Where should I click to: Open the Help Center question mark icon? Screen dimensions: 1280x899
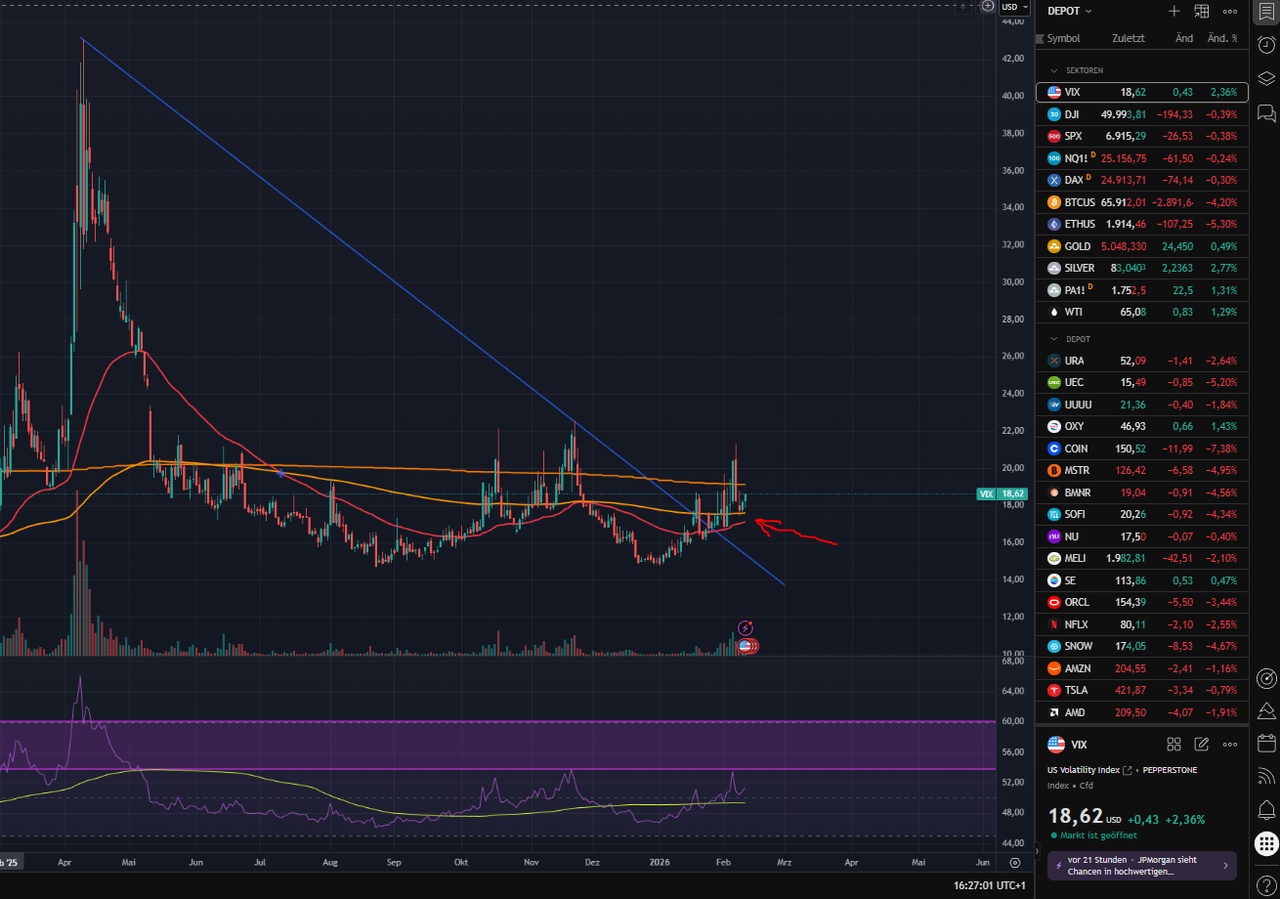point(1266,885)
